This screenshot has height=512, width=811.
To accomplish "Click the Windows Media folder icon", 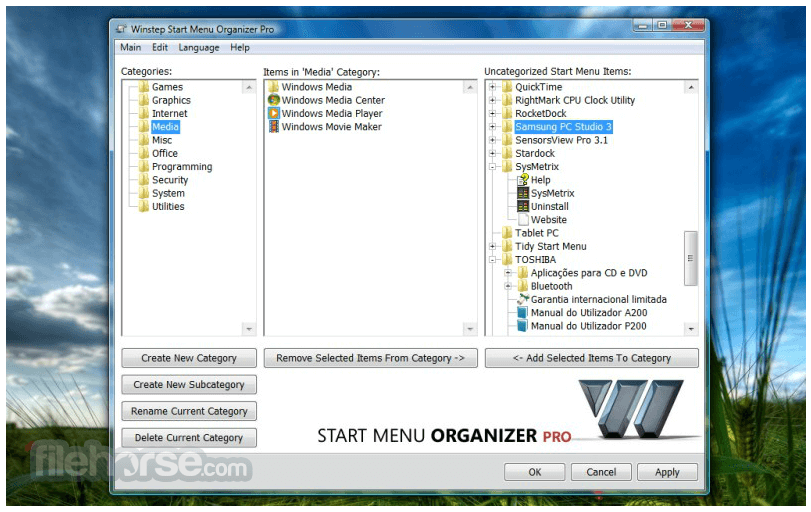I will click(274, 87).
